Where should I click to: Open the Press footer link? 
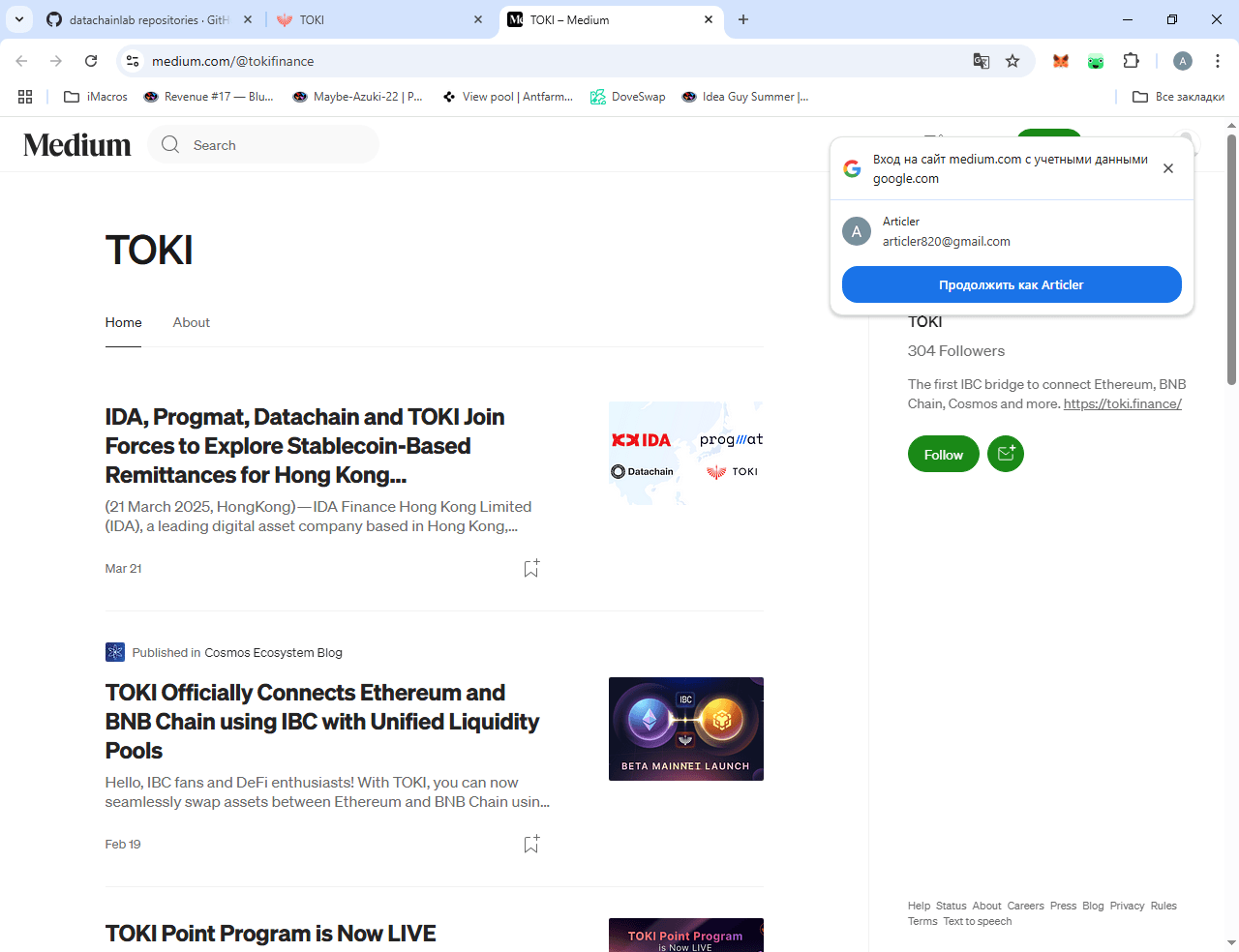click(x=1064, y=906)
